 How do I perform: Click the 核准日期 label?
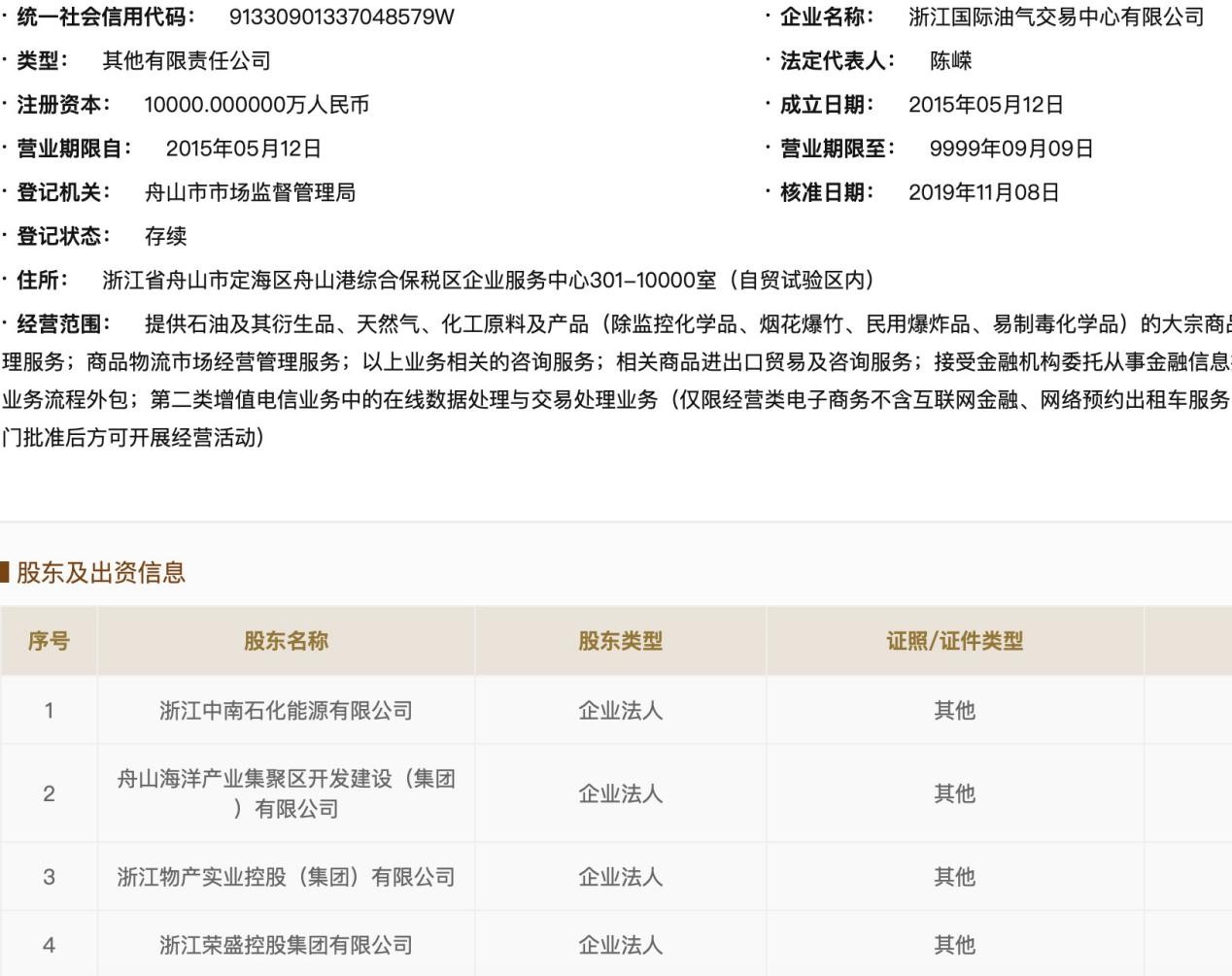tap(826, 191)
